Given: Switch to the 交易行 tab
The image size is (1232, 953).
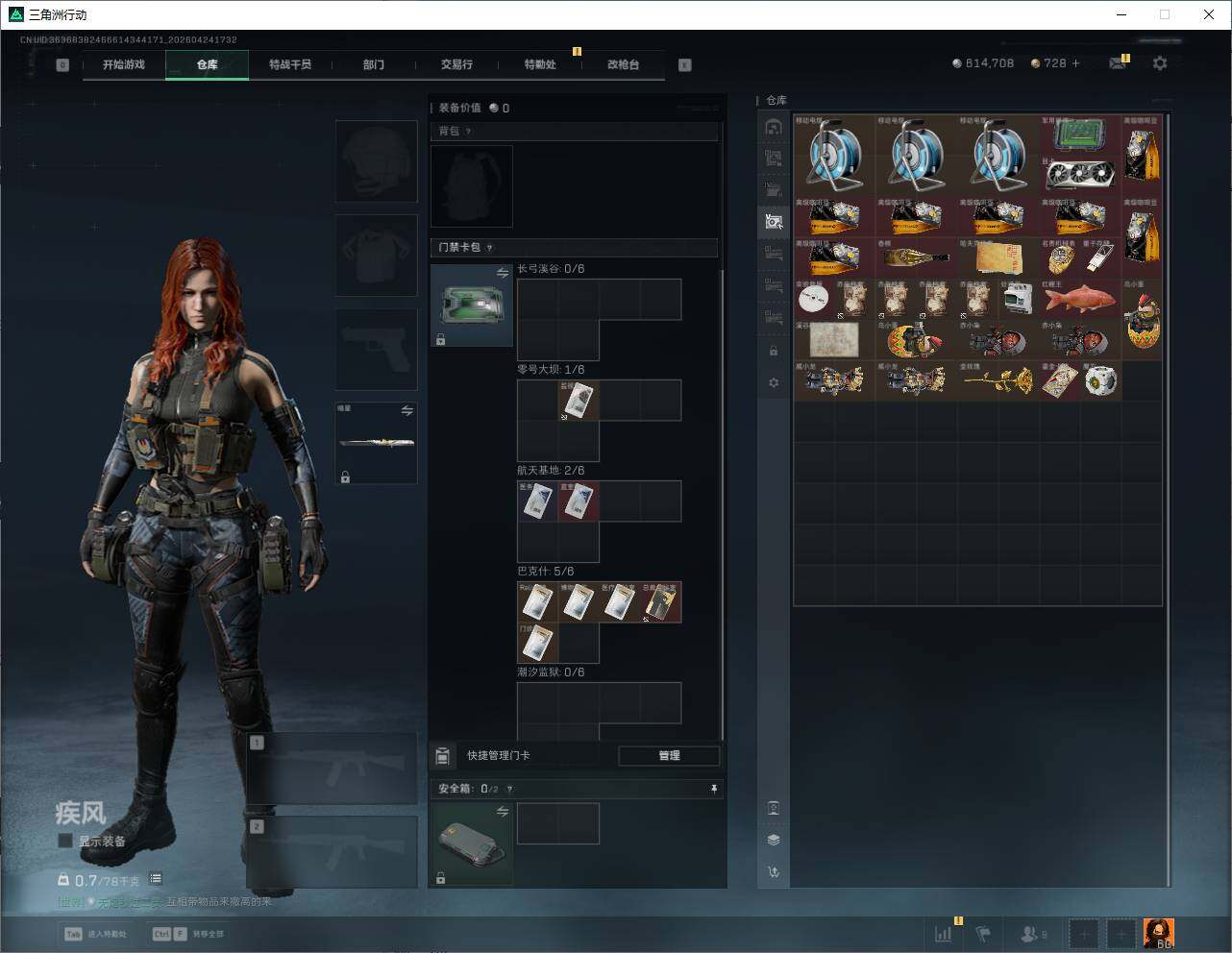Looking at the screenshot, I should 456,64.
